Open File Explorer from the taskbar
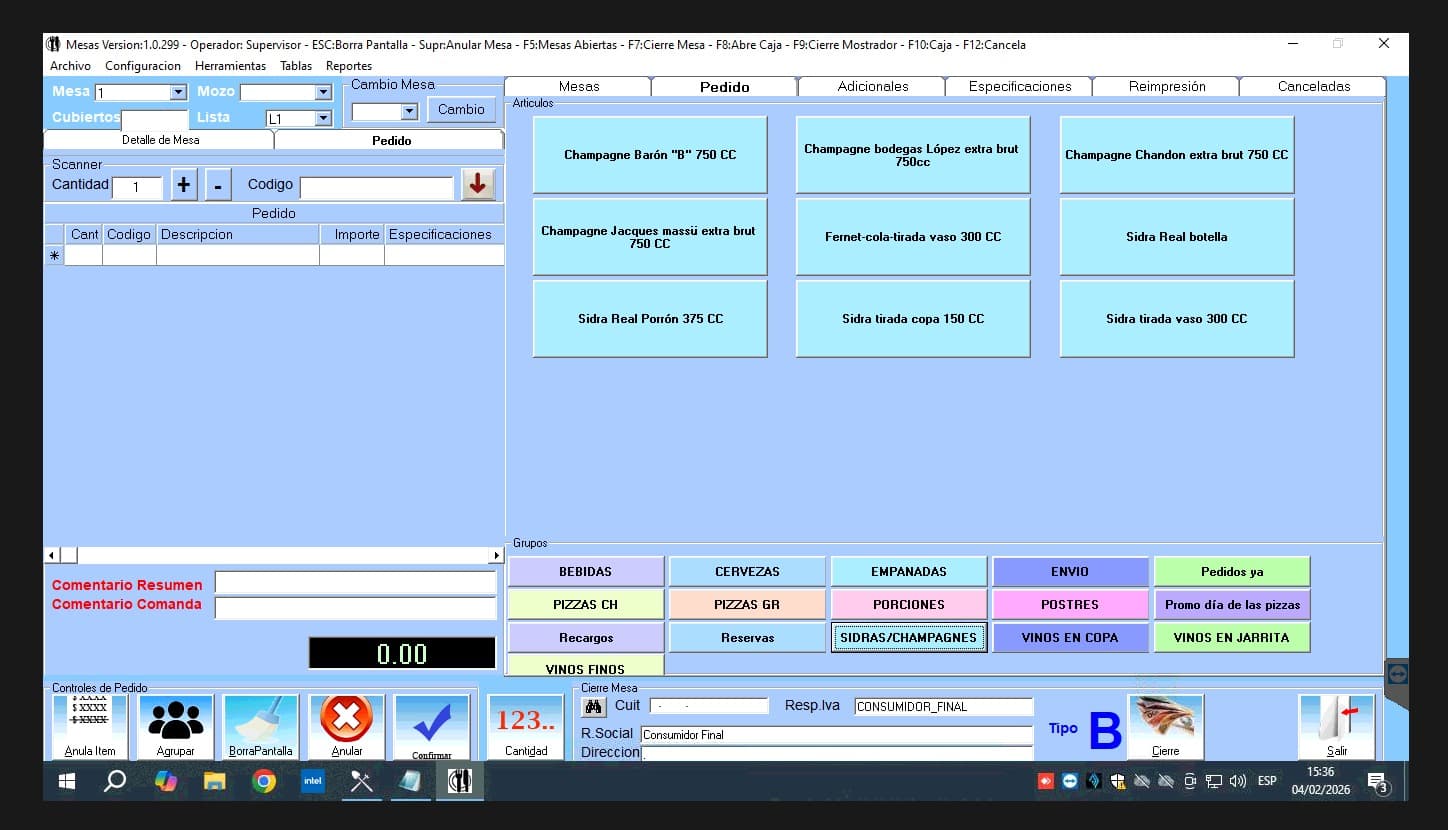Screen dimensions: 1448x830 pos(214,781)
